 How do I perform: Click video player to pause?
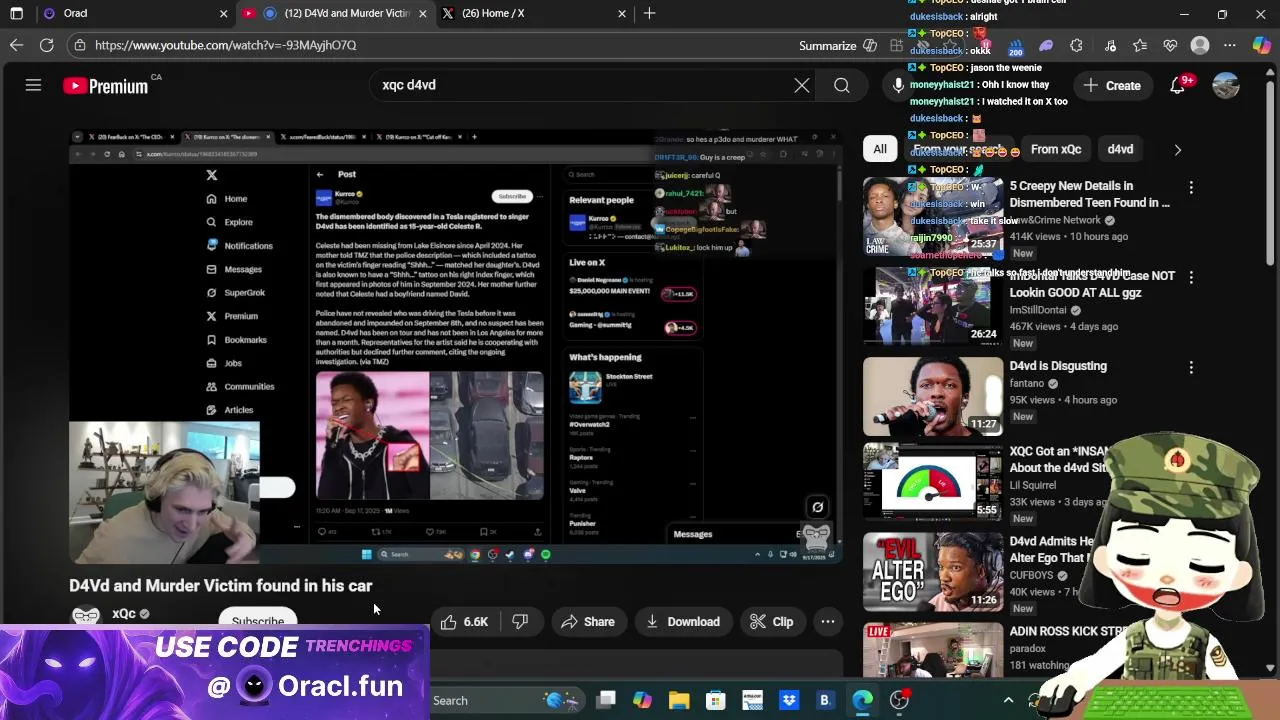(455, 346)
